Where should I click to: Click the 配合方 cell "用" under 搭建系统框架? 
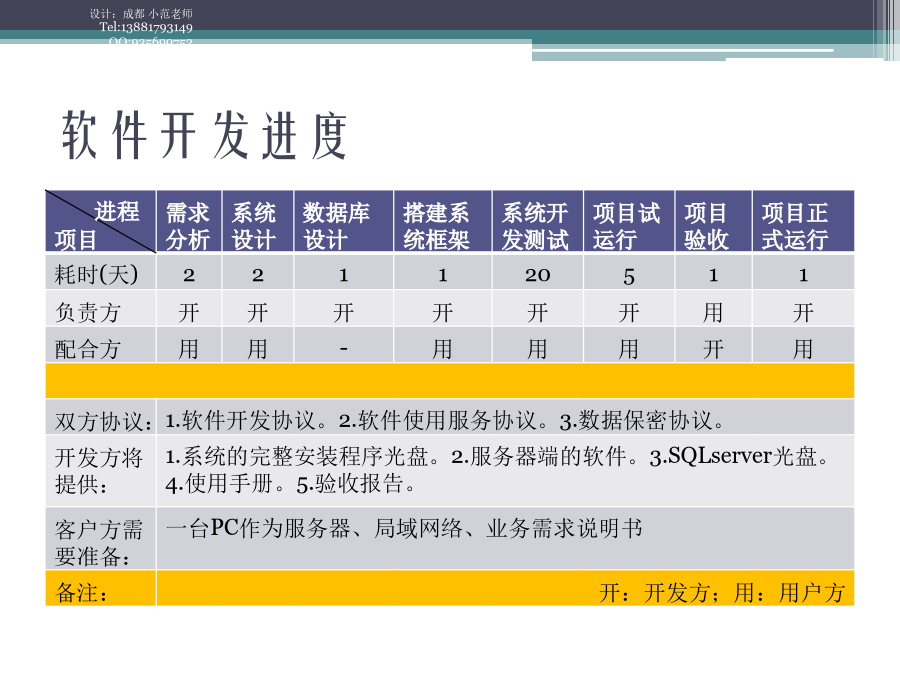click(443, 349)
